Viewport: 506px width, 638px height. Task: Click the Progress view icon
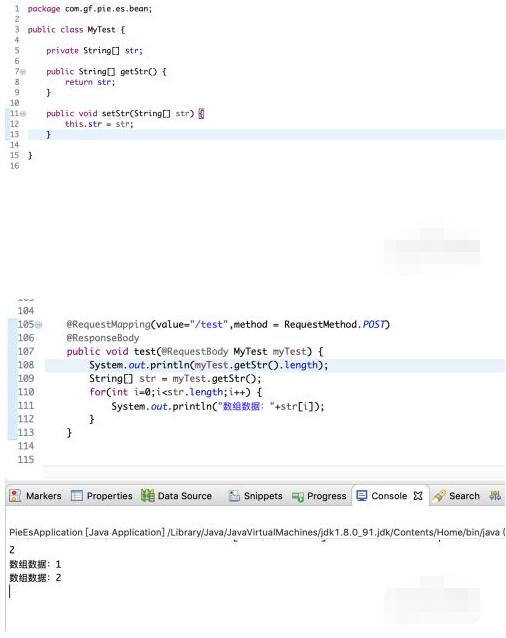click(x=298, y=496)
